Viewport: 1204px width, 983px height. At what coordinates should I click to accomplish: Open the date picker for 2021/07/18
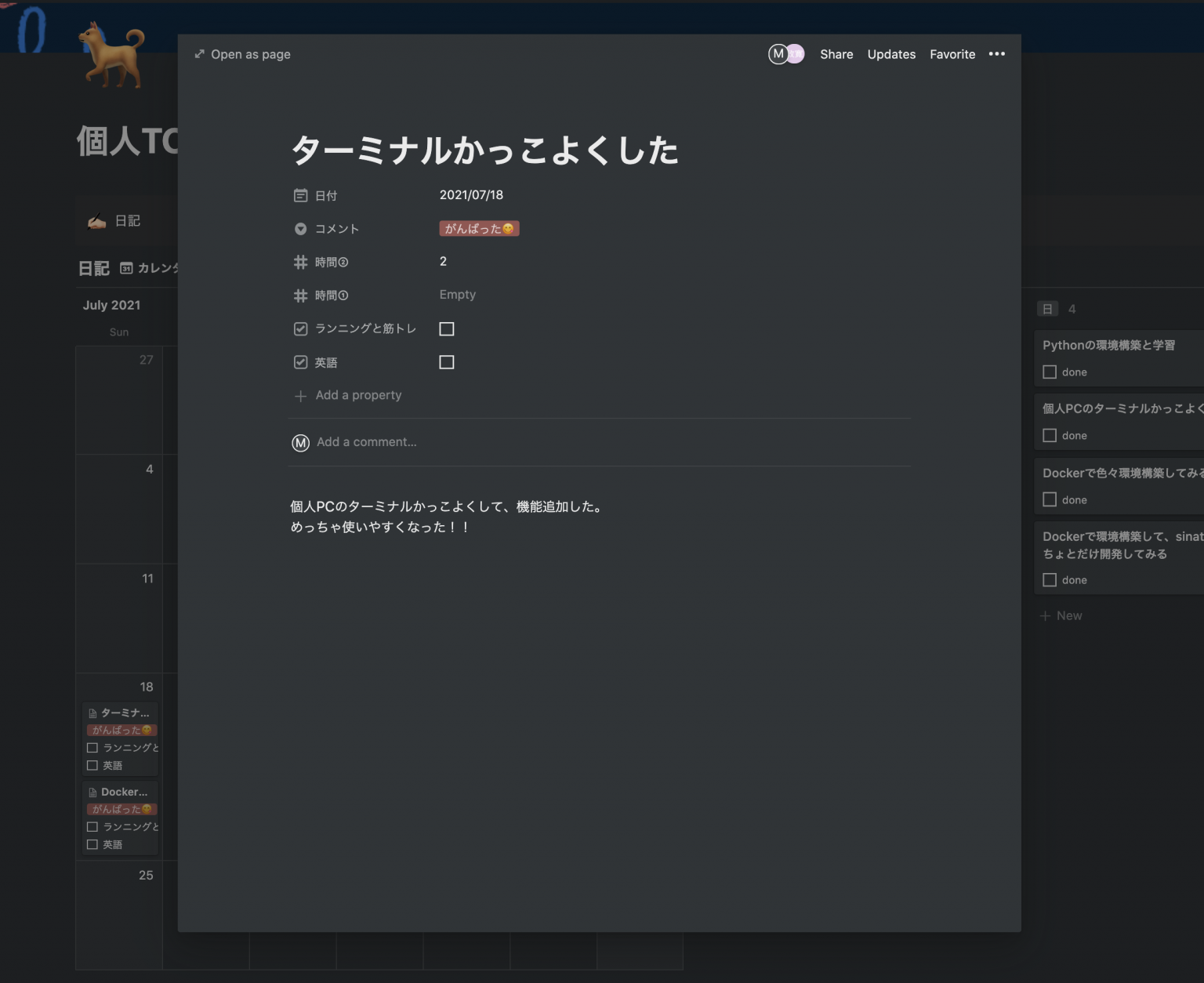click(472, 195)
